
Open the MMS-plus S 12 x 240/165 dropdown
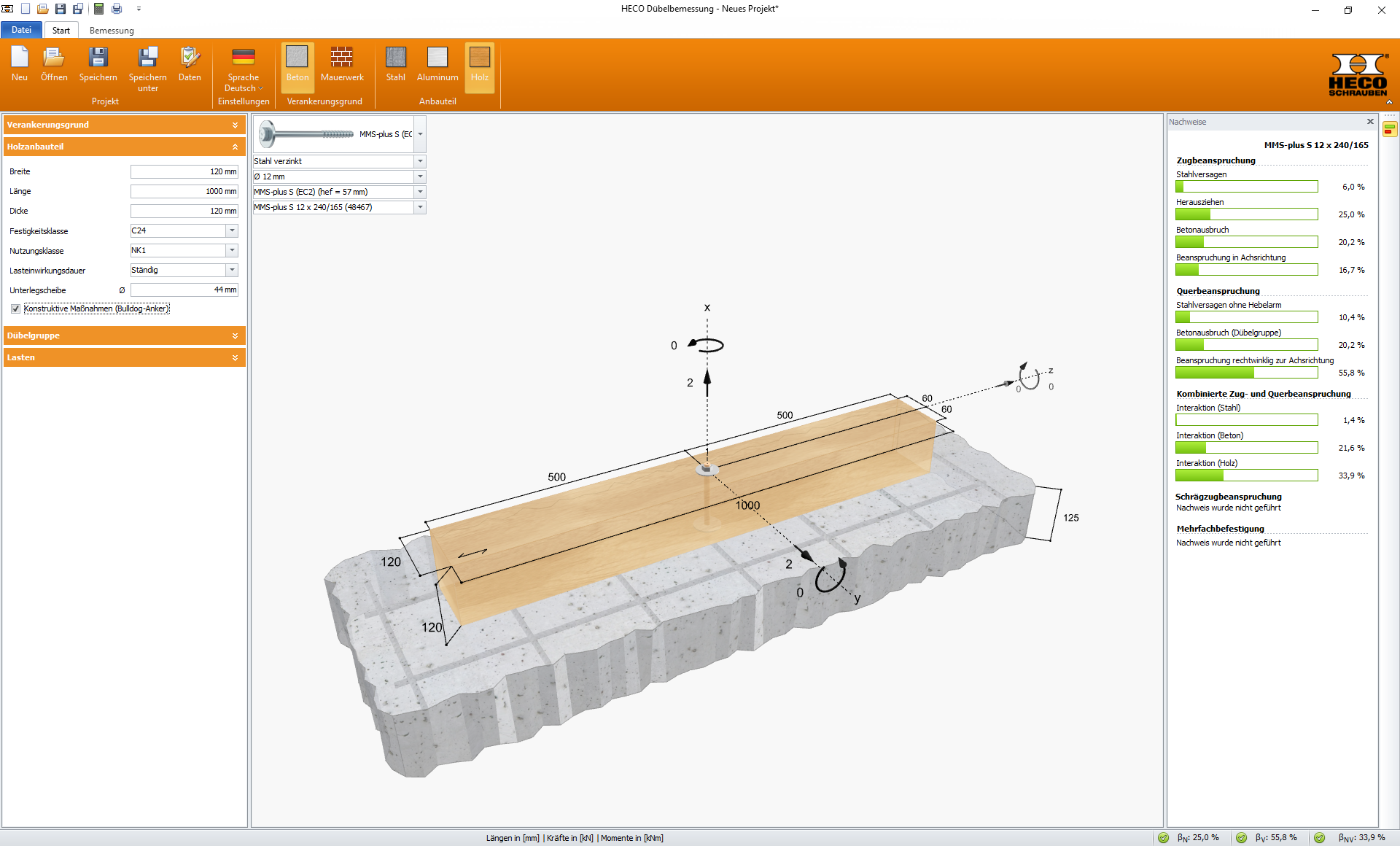point(420,208)
